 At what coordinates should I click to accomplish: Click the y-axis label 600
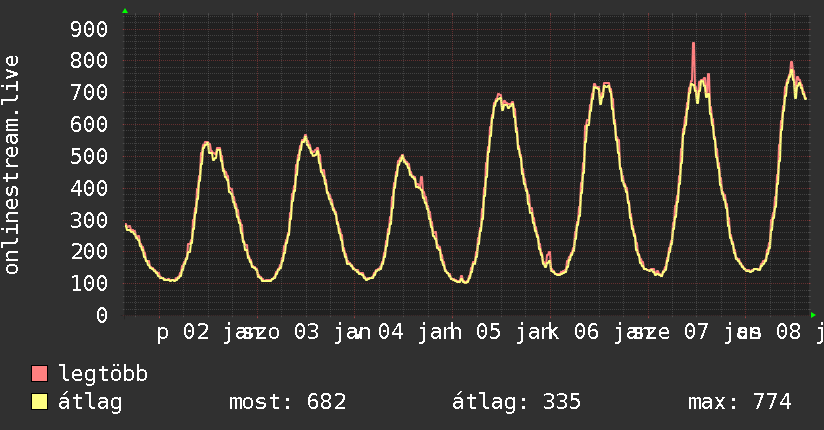tap(89, 125)
